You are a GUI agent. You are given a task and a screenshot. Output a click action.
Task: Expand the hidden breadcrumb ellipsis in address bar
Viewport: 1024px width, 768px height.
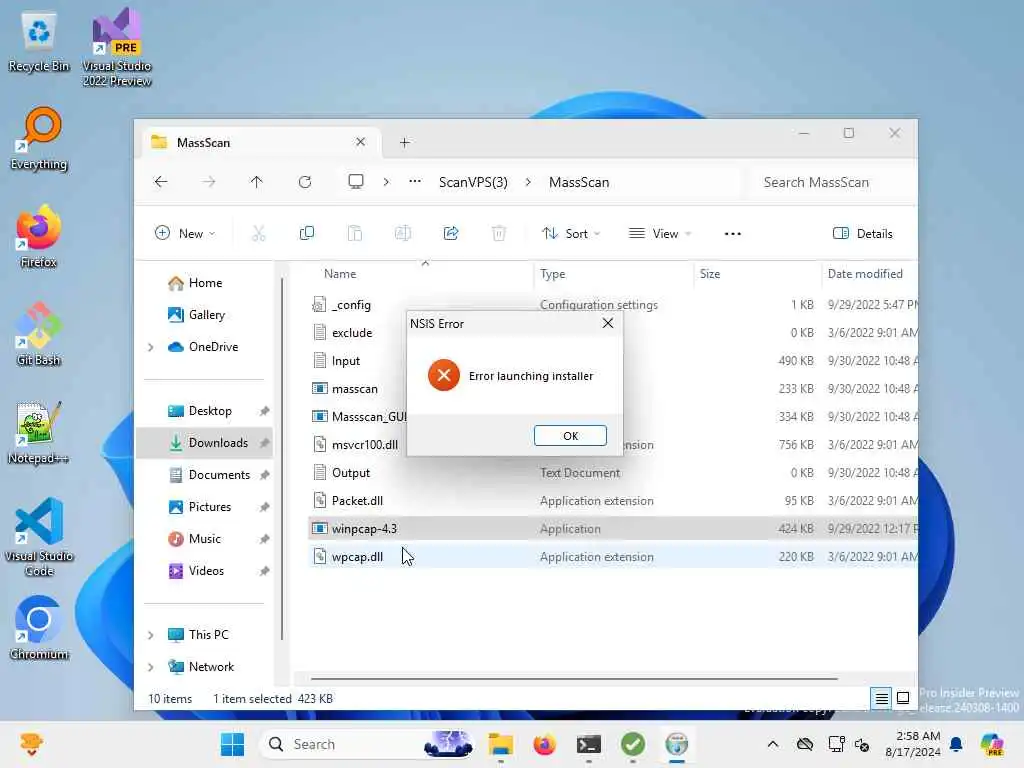[415, 182]
